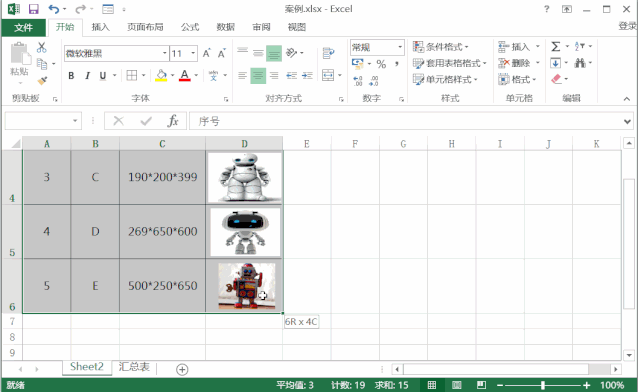Toggle Italic formatting
The width and height of the screenshot is (638, 392).
[87, 76]
